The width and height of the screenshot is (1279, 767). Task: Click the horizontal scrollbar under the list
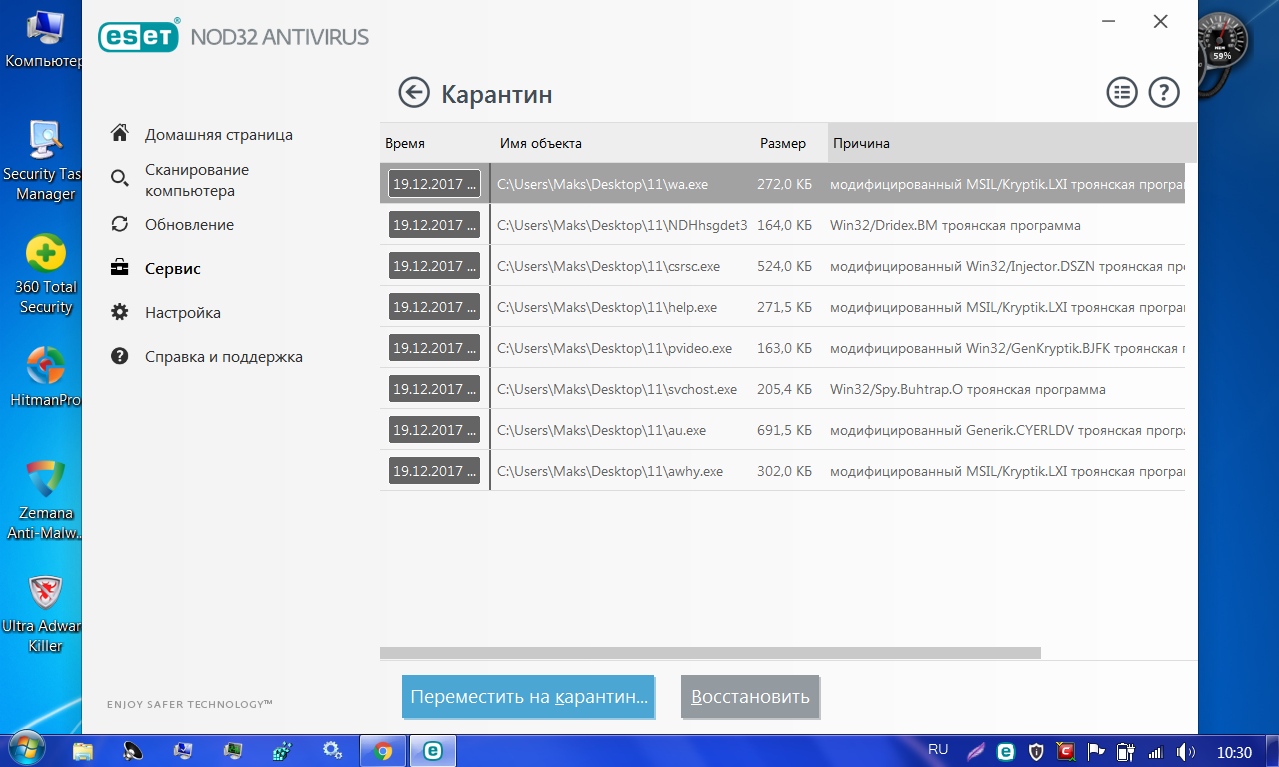[x=710, y=653]
